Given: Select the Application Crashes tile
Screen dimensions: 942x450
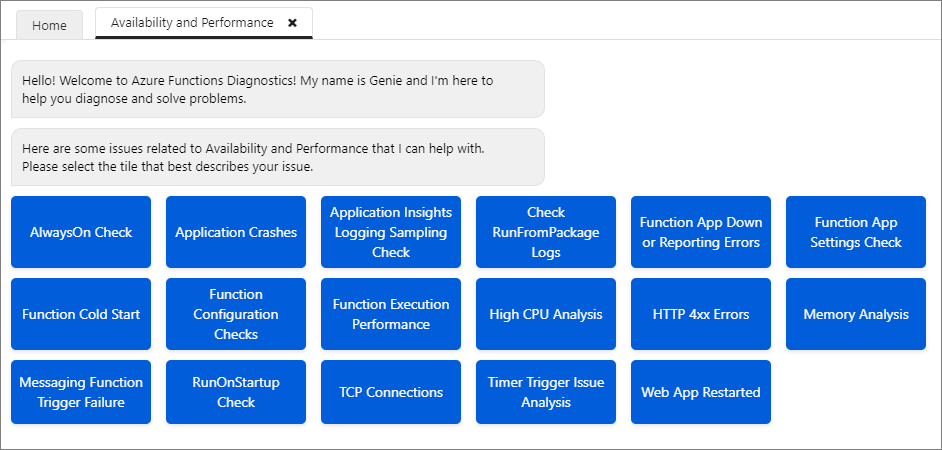Looking at the screenshot, I should coord(236,232).
